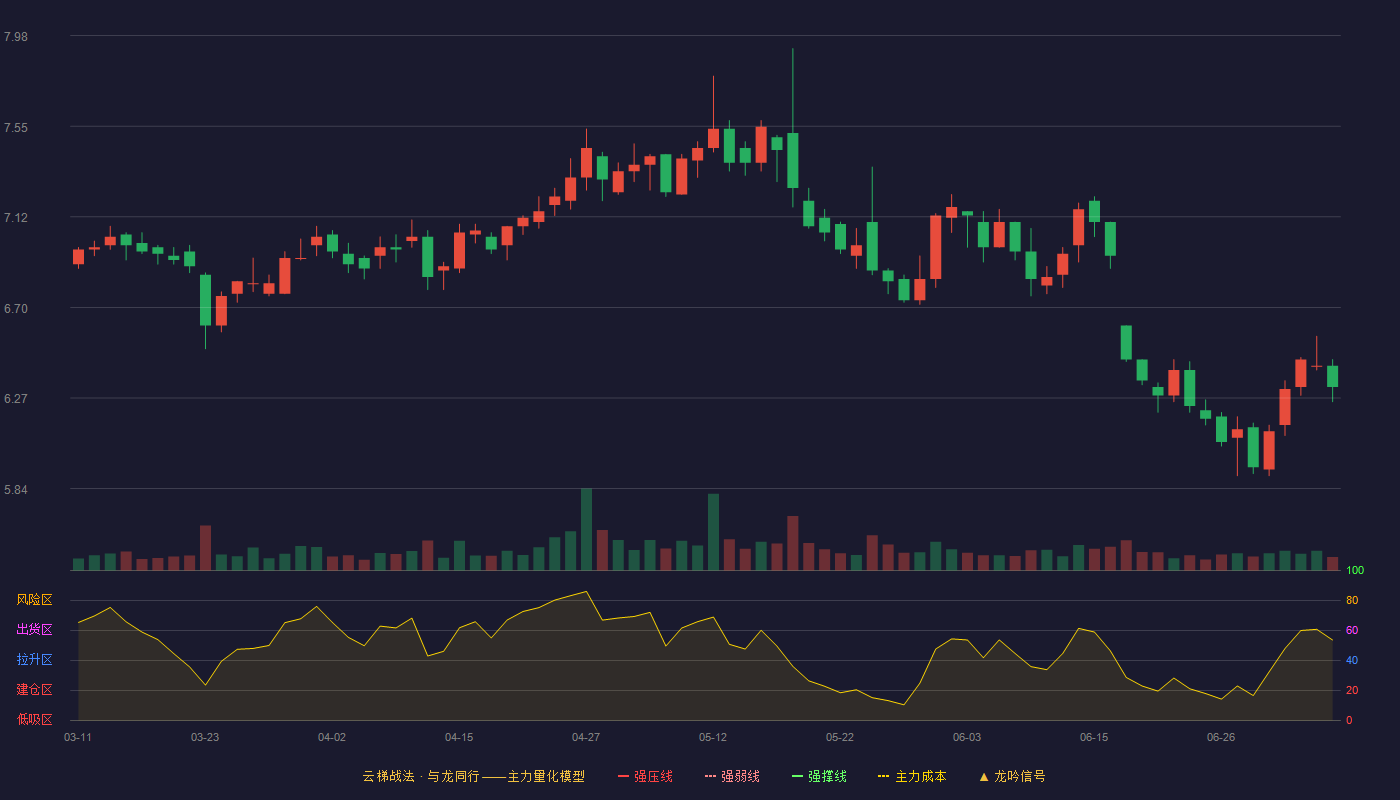Pick the 06-26 date label

pos(1221,737)
